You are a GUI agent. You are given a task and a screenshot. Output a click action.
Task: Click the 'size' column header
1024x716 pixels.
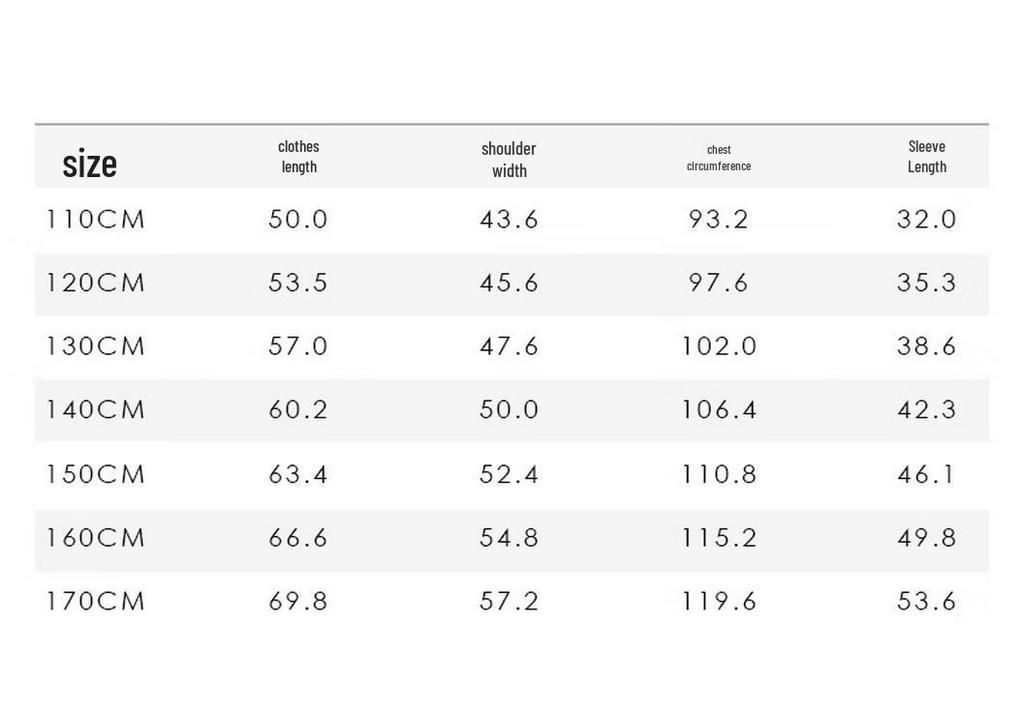pyautogui.click(x=89, y=163)
